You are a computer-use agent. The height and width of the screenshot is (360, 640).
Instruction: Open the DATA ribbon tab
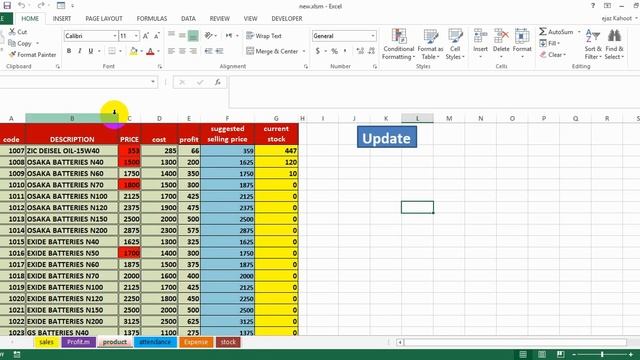pos(188,18)
